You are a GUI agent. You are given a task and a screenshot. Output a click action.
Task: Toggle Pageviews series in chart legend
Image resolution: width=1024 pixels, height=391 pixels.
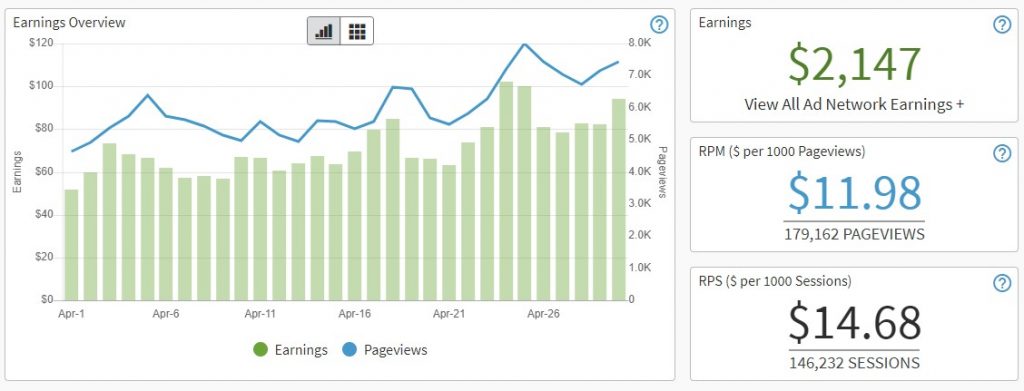385,350
